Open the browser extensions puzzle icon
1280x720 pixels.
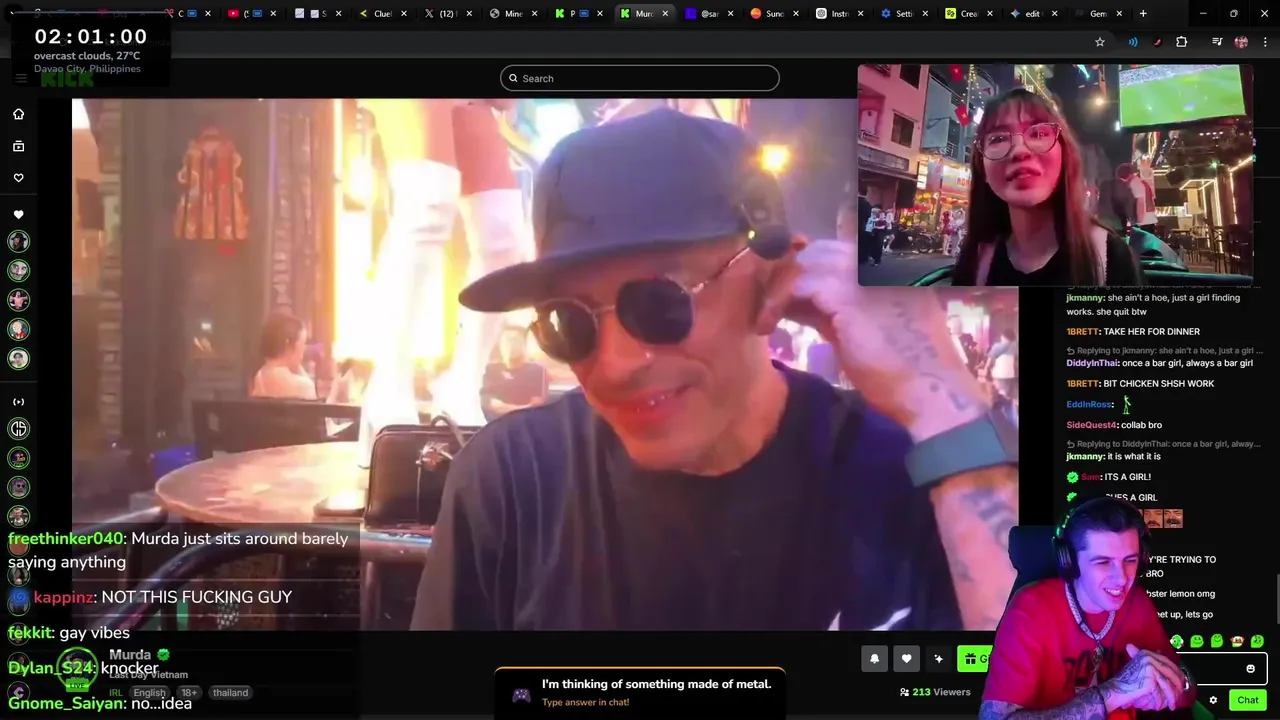[x=1182, y=42]
